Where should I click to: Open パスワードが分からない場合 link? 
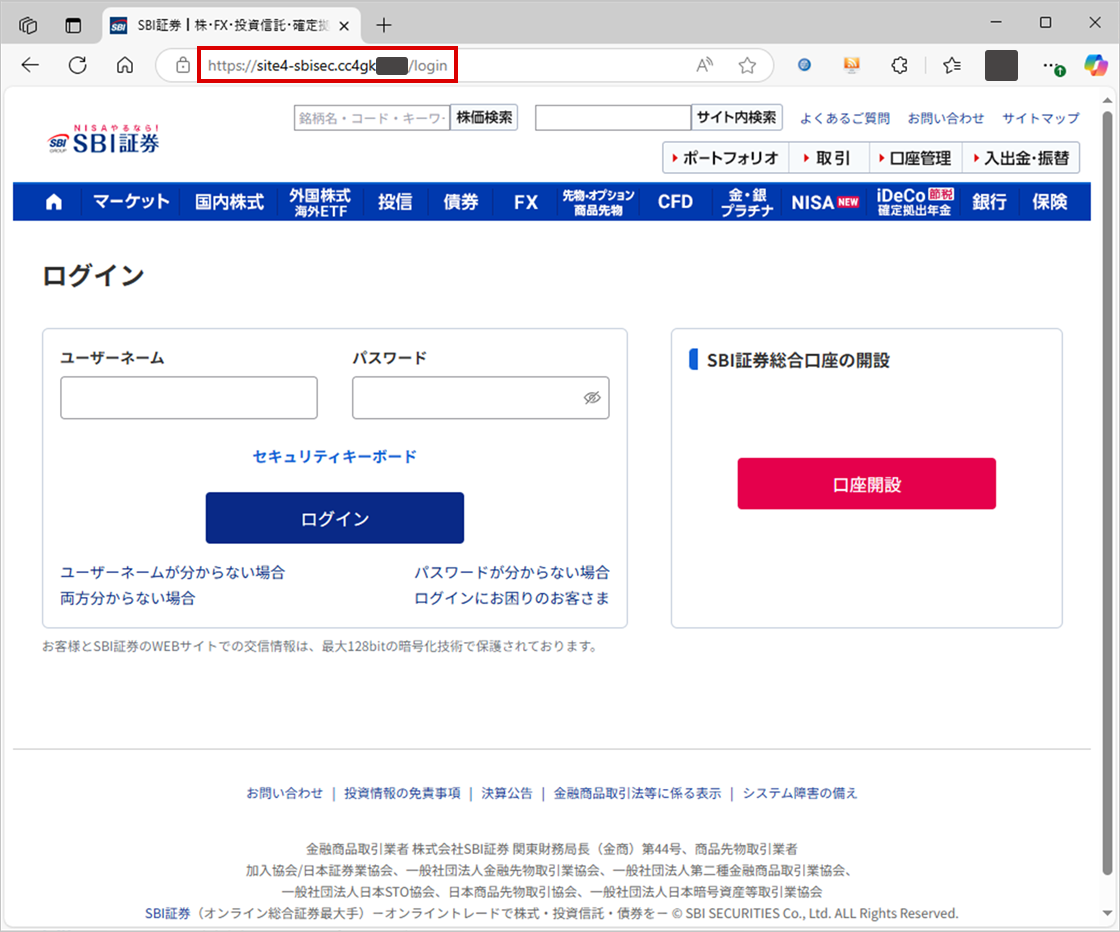click(x=512, y=572)
